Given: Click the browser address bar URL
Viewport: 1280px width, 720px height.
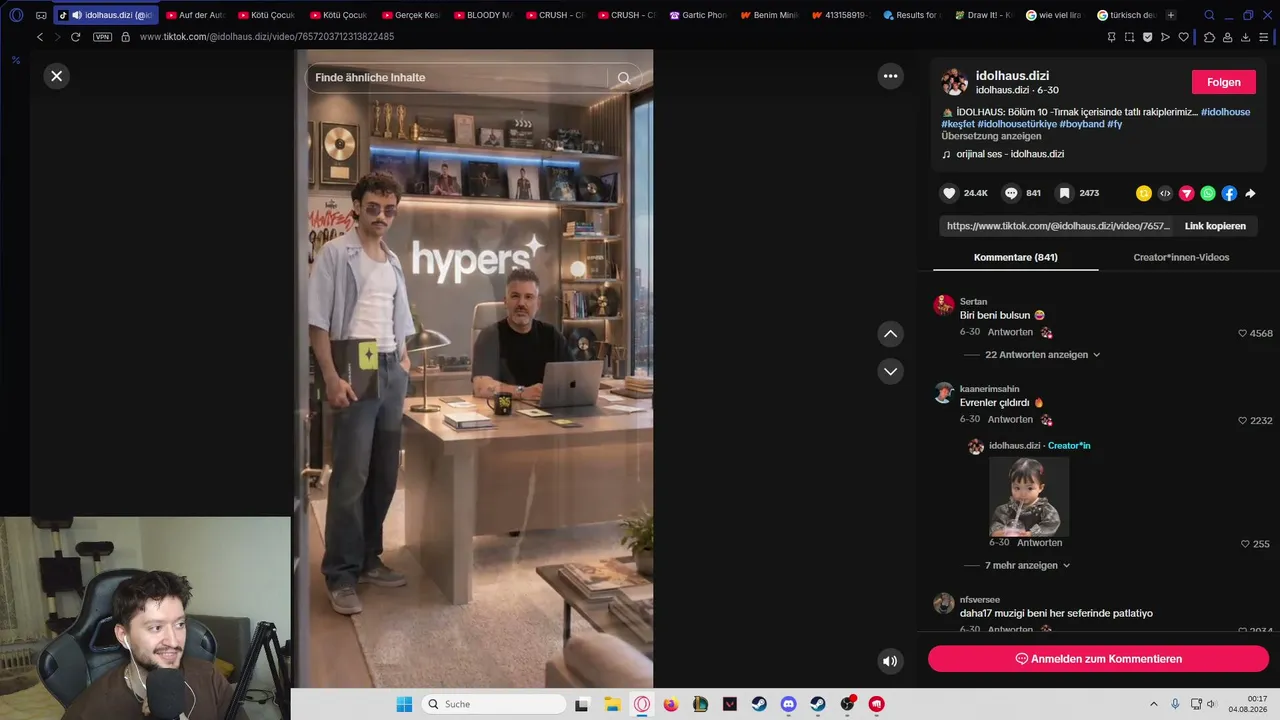Looking at the screenshot, I should (267, 37).
